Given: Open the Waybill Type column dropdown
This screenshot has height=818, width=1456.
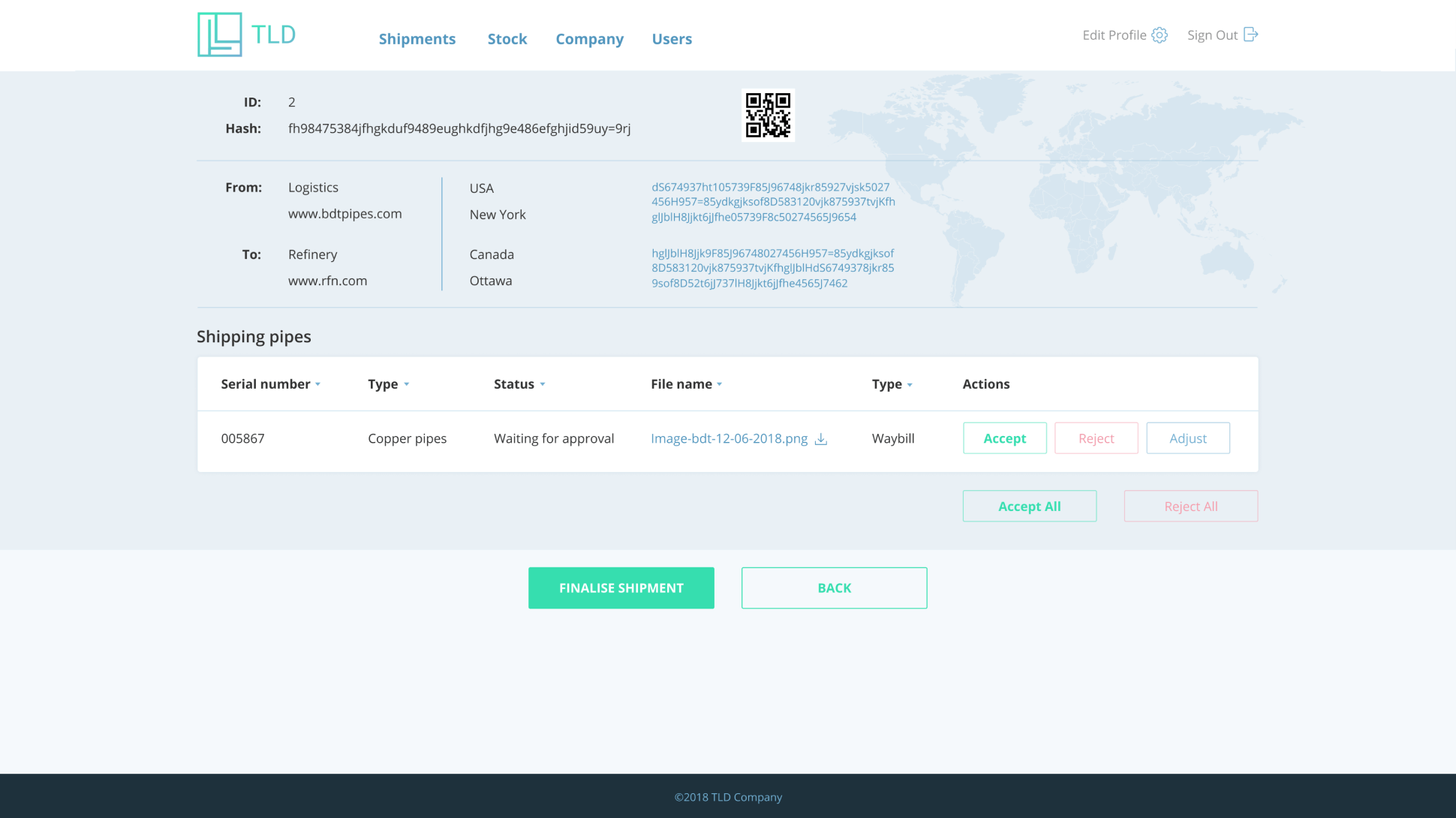Looking at the screenshot, I should click(x=910, y=384).
